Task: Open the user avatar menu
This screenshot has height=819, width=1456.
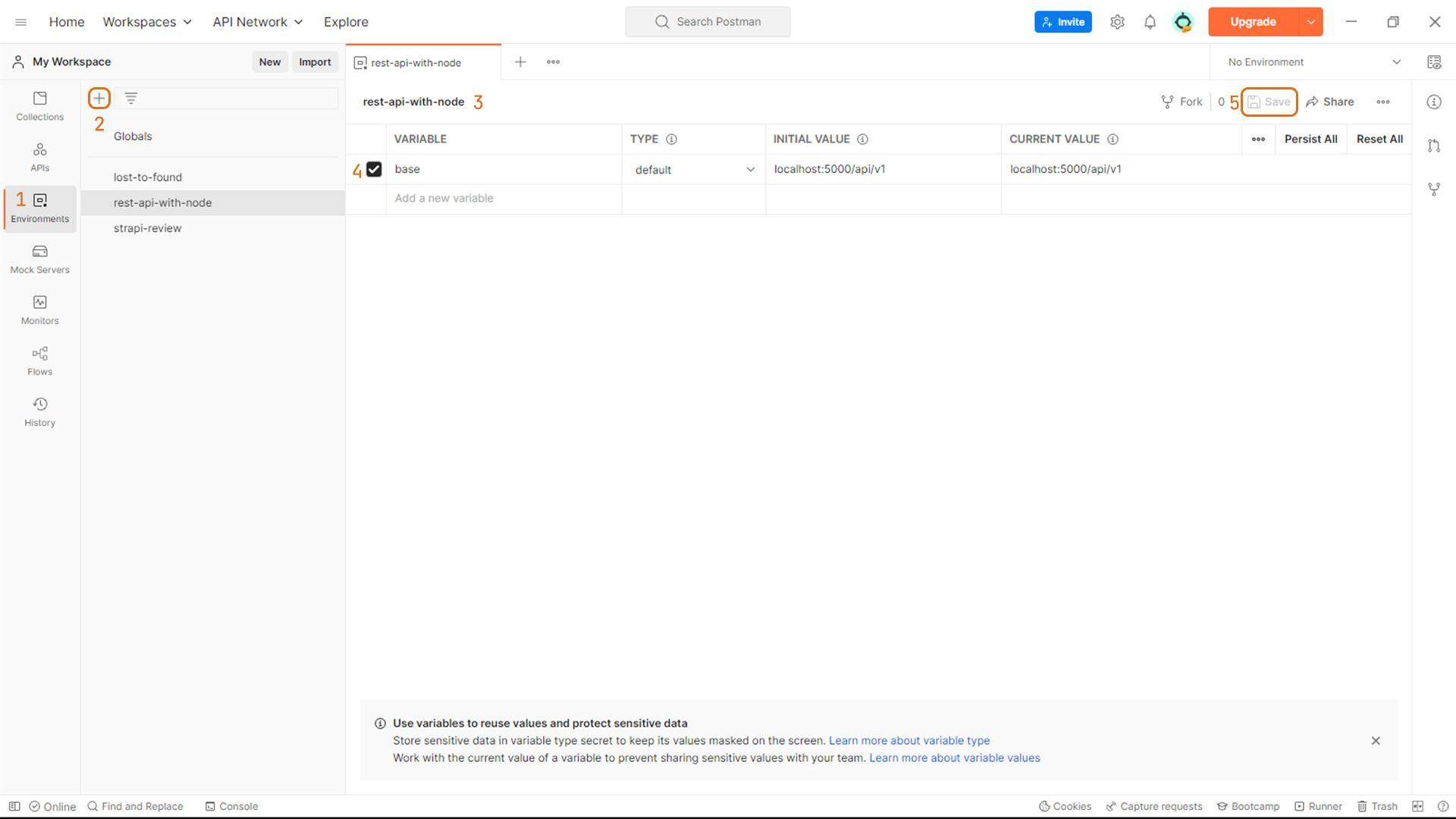Action: coord(1183,22)
